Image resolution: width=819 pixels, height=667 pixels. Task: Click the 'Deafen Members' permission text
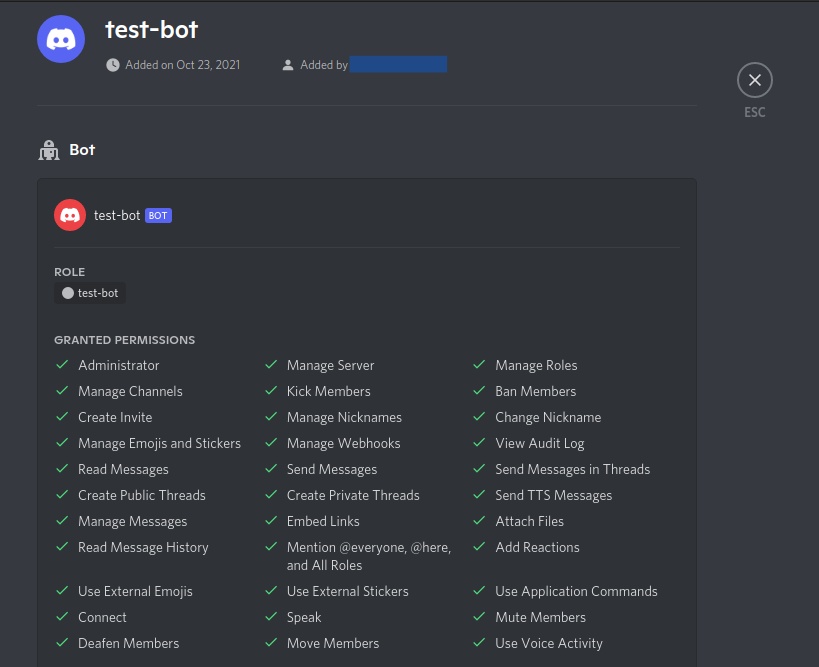coord(128,643)
